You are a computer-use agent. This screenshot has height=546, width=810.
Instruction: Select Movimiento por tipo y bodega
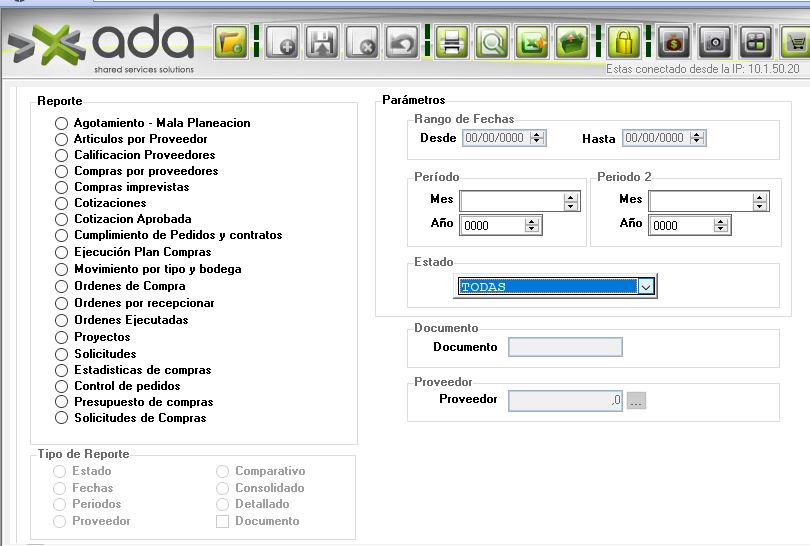[x=61, y=269]
